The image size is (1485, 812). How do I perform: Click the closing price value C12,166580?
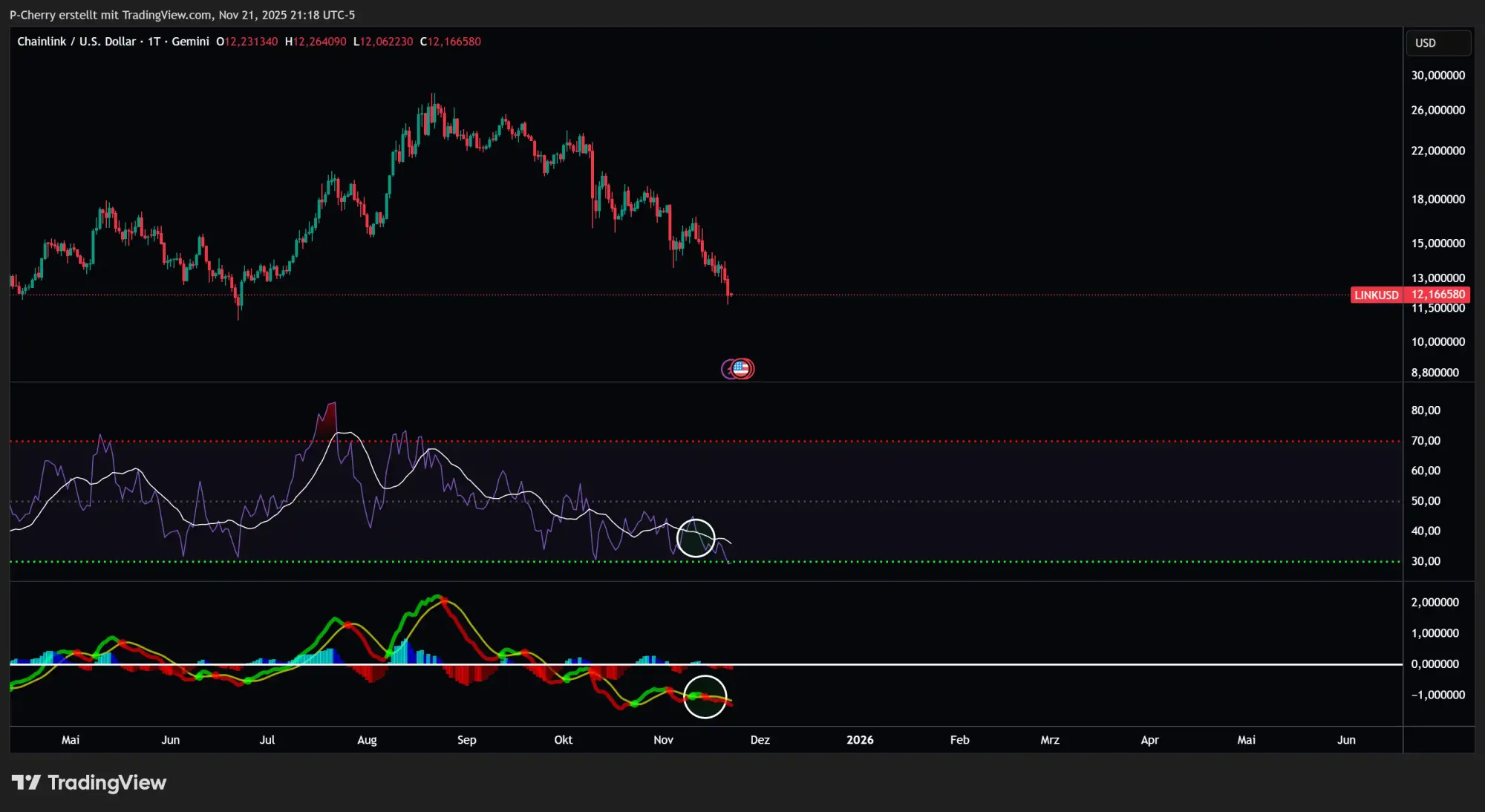click(451, 42)
